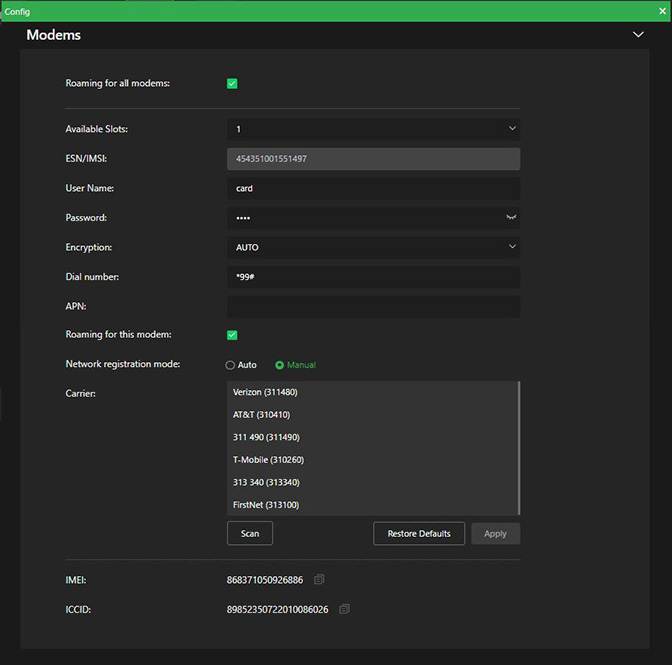This screenshot has width=672, height=665.
Task: Click the carrier list scrollbar
Action: pos(518,448)
